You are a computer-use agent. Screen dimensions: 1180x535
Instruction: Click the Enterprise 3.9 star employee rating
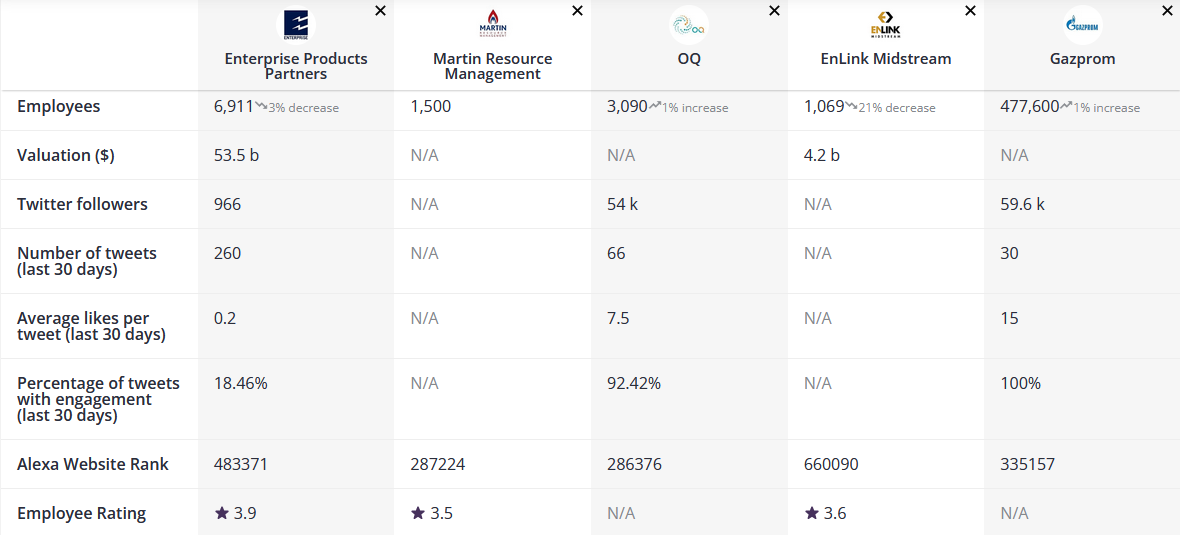click(x=235, y=513)
